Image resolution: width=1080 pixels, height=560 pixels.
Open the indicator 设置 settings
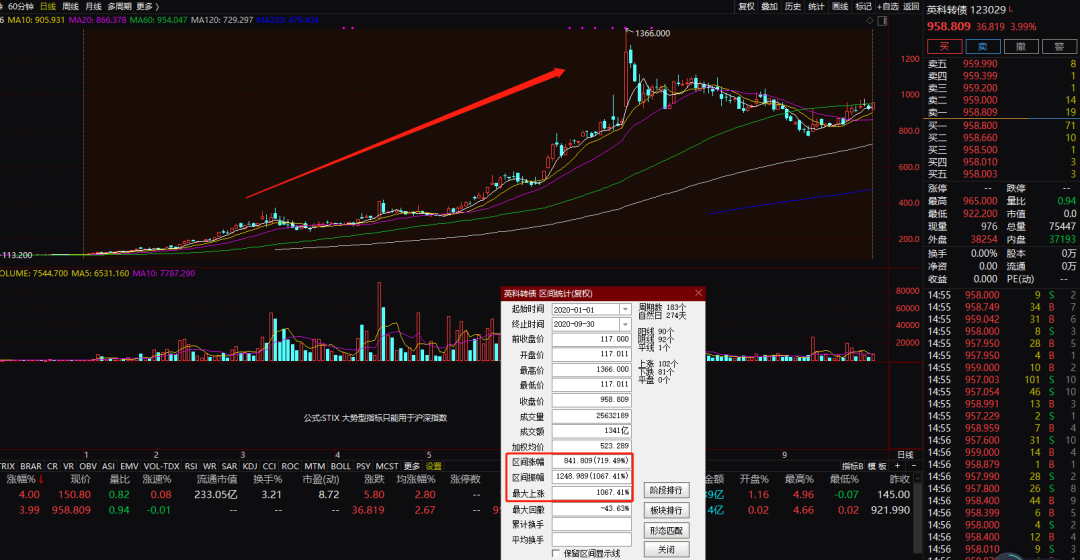[434, 466]
